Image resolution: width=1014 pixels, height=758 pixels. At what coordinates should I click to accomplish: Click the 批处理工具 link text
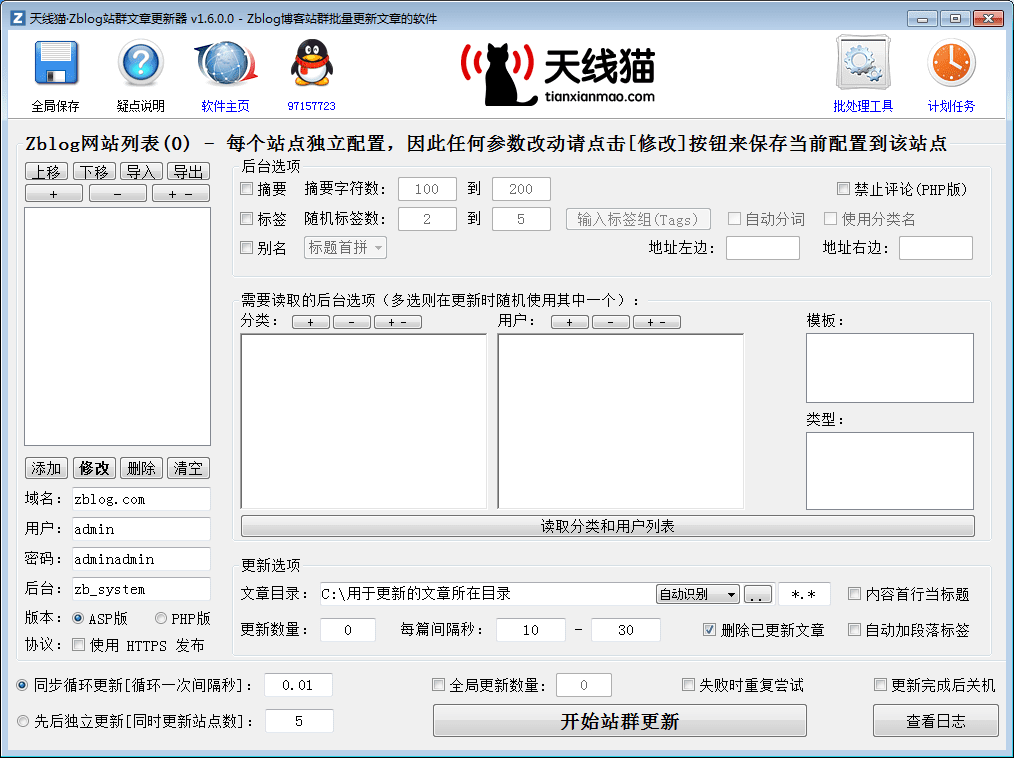click(x=863, y=106)
